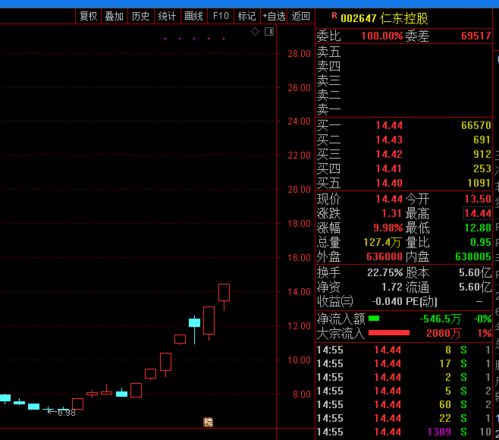The image size is (499, 440).
Task: Click the red R marker before stock code
Action: point(334,16)
